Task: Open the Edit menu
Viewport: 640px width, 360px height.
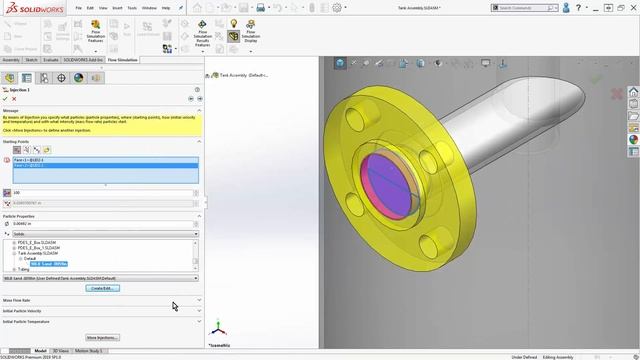Action: pyautogui.click(x=90, y=8)
